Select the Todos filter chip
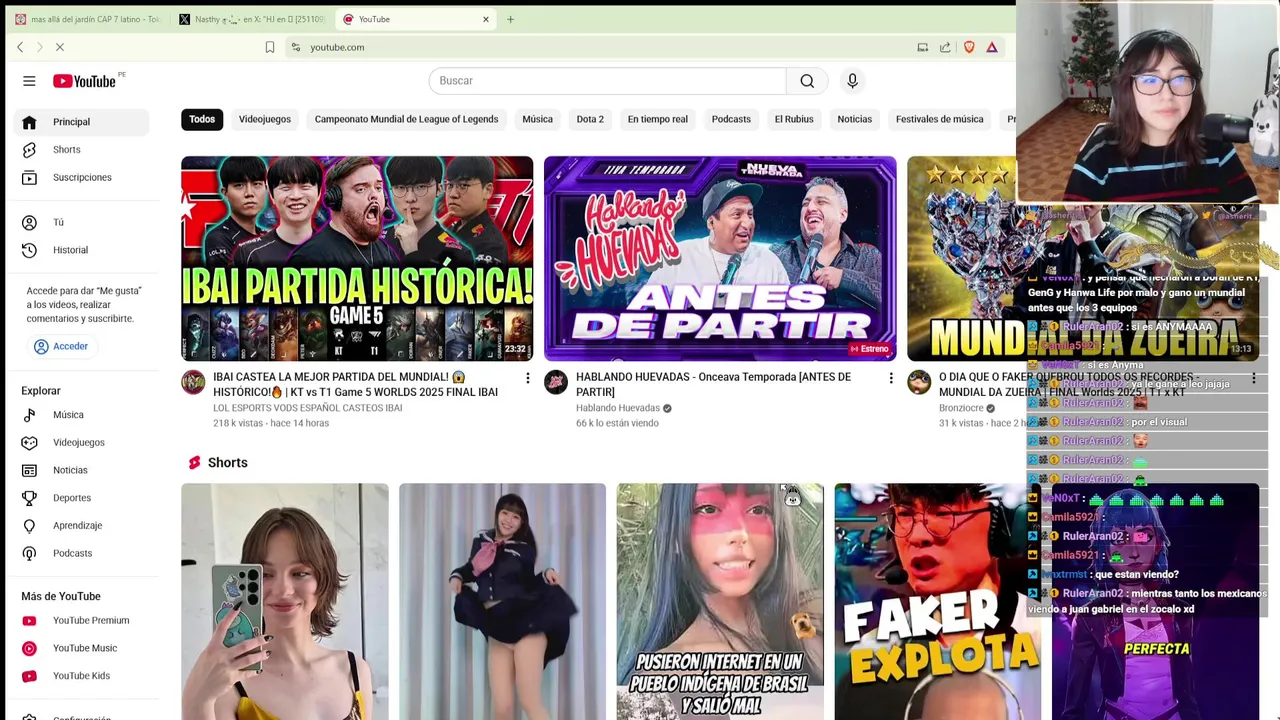Viewport: 1280px width, 720px height. click(x=202, y=119)
